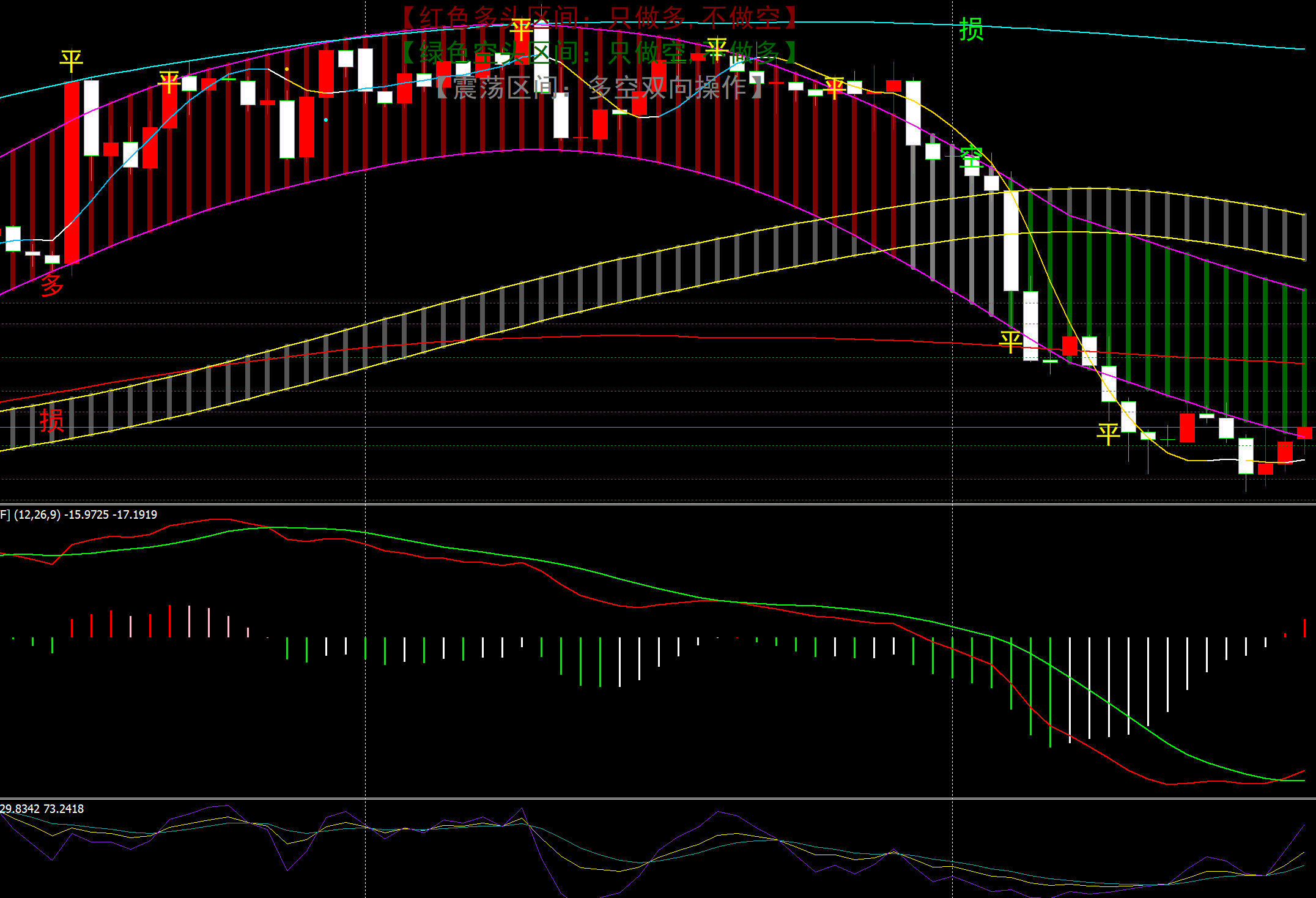Click the tallest red candle near the left
The width and height of the screenshot is (1316, 898).
tap(72, 171)
